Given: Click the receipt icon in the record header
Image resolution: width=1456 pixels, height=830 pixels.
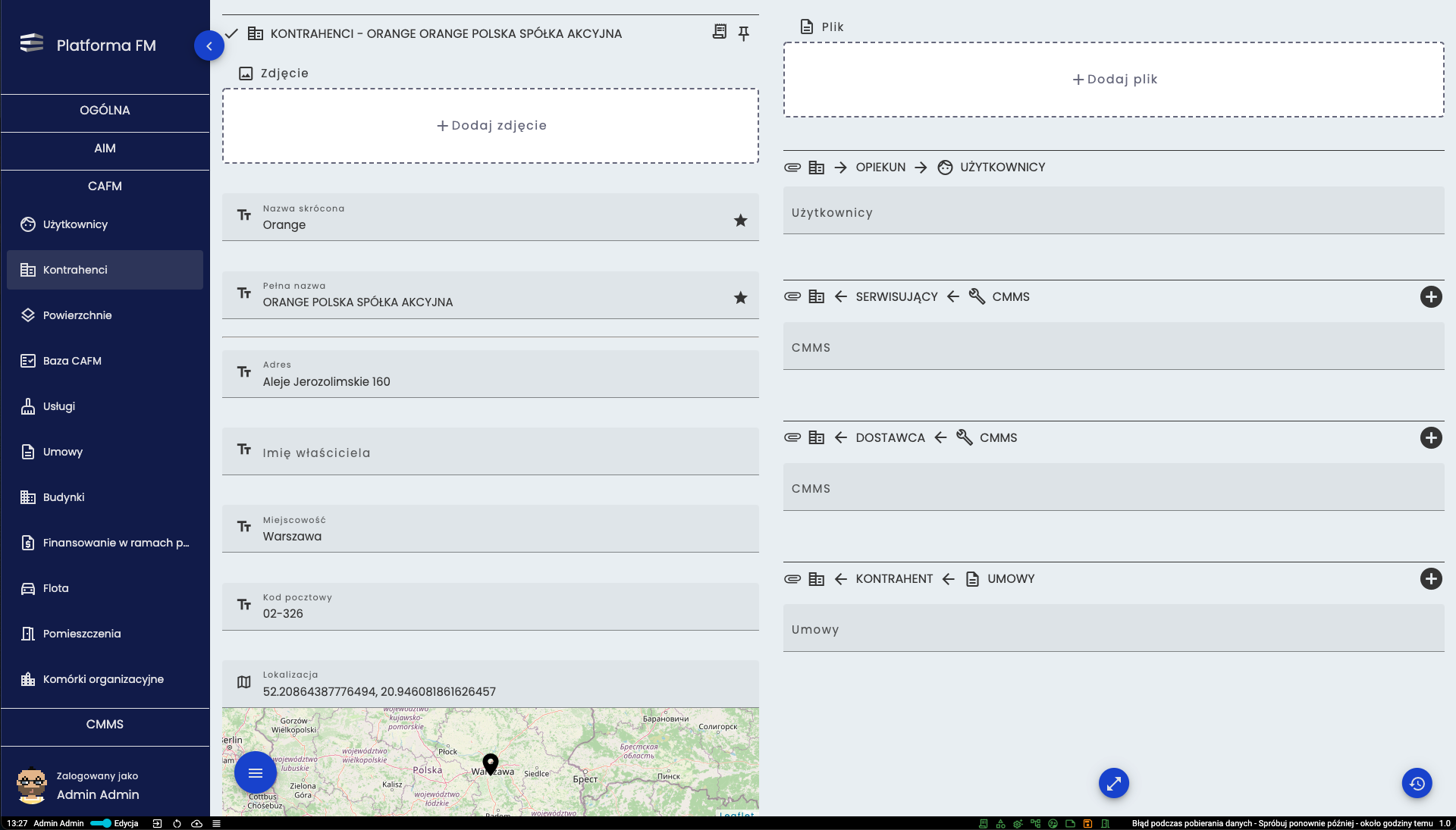Looking at the screenshot, I should [x=720, y=32].
